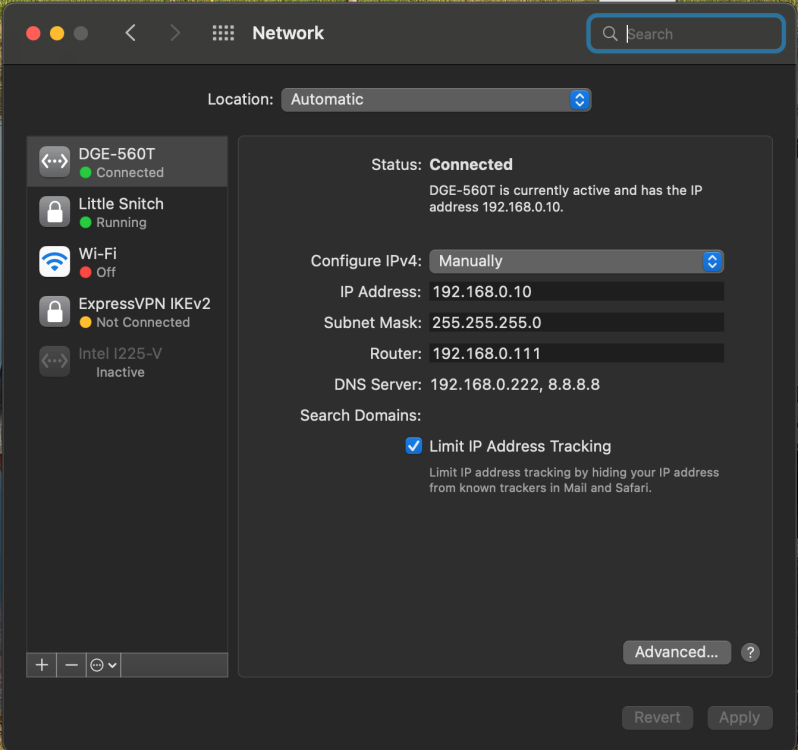The image size is (798, 750).
Task: Click the Connected status text
Action: point(471,164)
